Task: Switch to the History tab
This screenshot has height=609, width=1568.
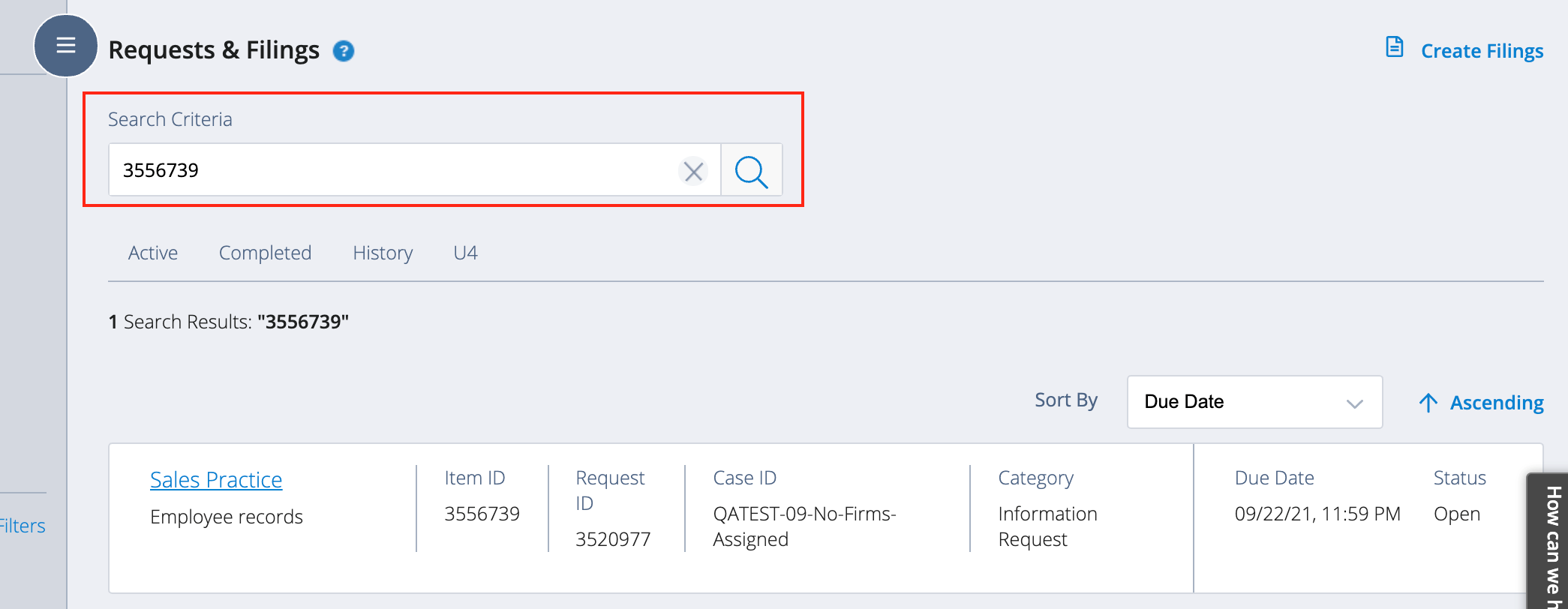Action: coord(382,253)
